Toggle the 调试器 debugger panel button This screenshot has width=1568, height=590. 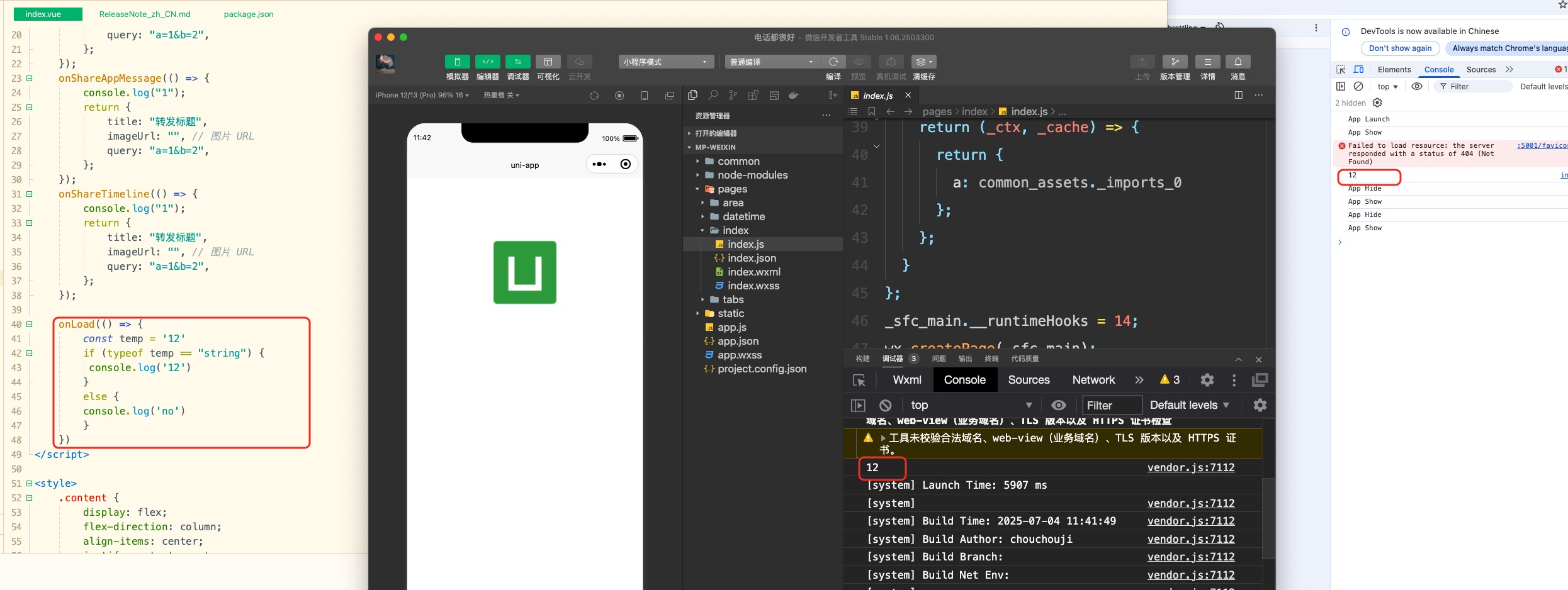pos(517,62)
